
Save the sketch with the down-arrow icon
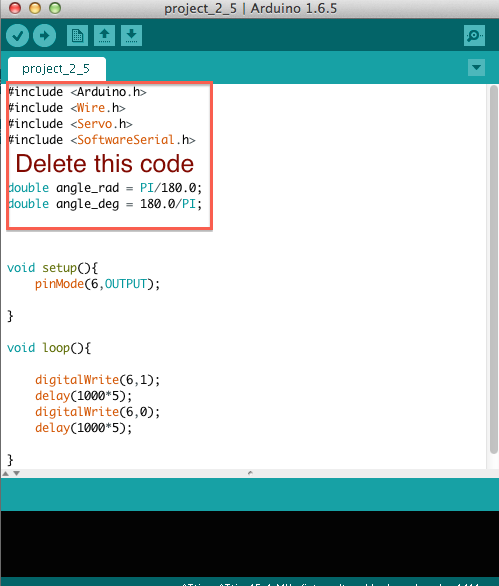pyautogui.click(x=131, y=36)
